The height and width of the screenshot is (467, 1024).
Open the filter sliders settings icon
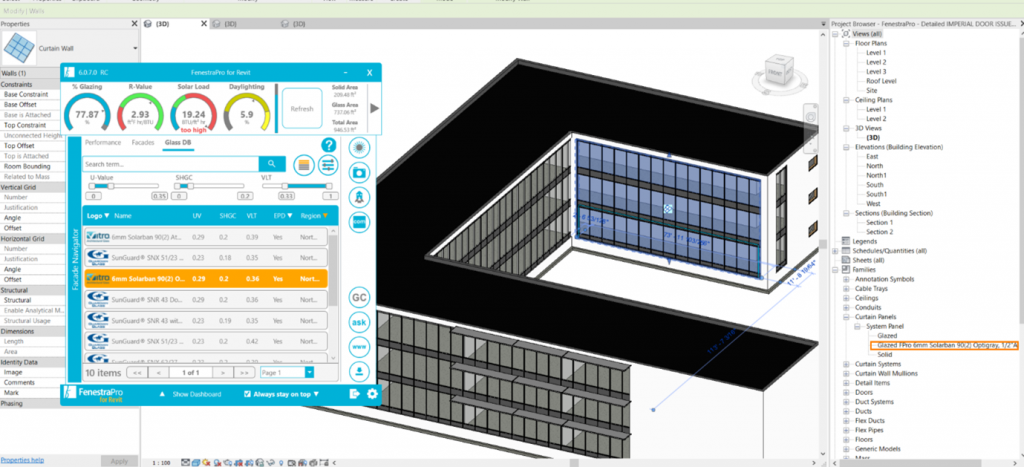[328, 165]
